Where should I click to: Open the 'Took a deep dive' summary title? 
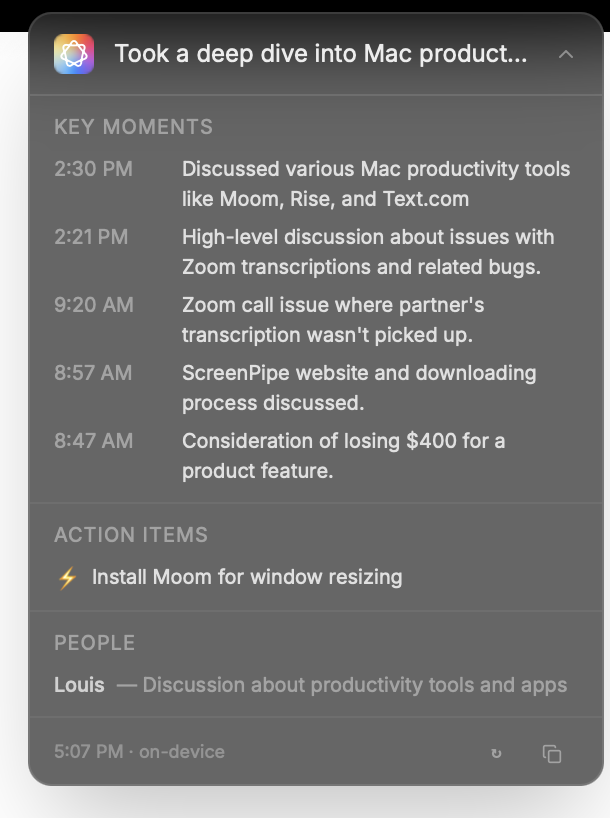coord(320,54)
